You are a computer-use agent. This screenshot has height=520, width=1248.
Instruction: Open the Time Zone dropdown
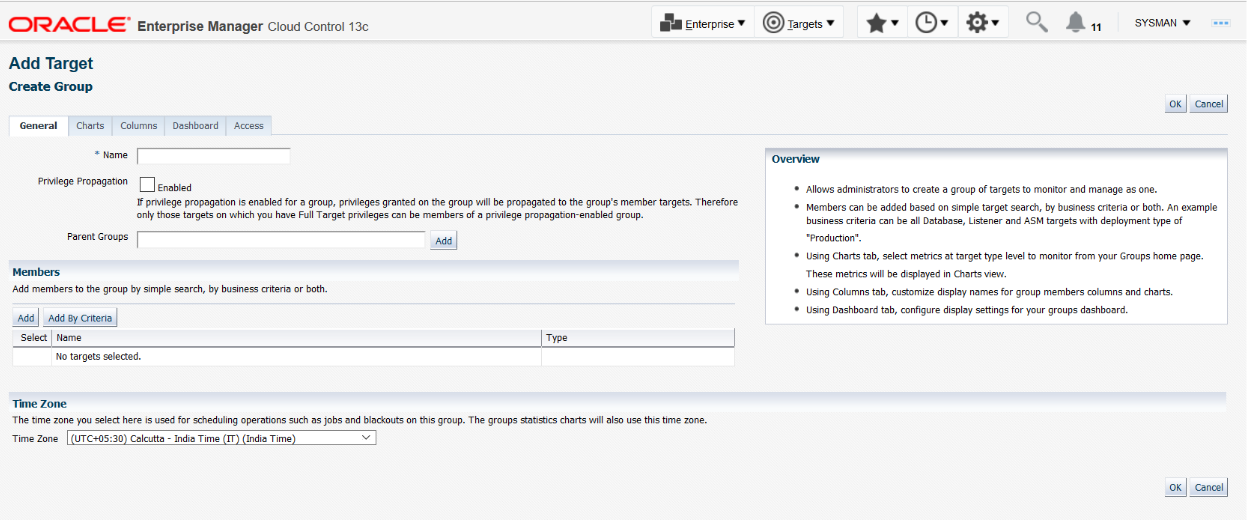click(x=221, y=438)
